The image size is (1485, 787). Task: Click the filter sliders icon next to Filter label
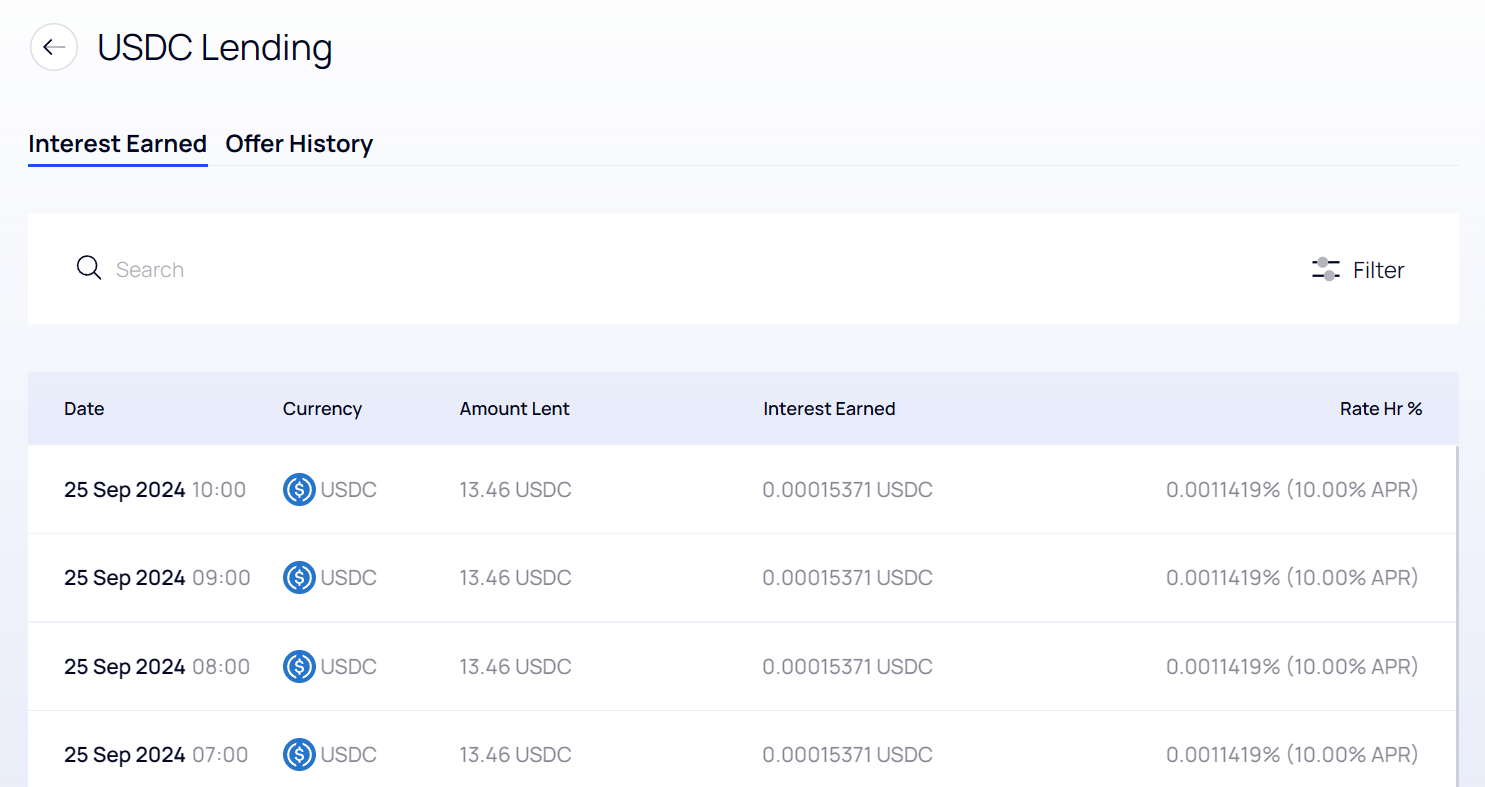coord(1324,269)
